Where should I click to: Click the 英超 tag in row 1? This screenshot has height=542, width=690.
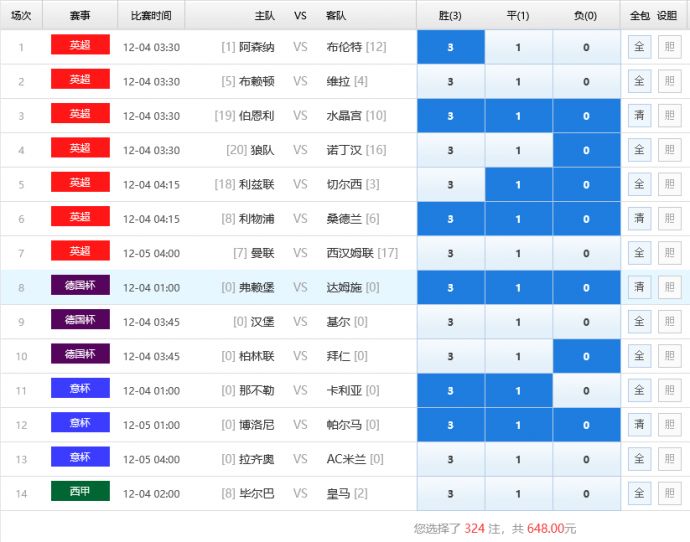[80, 46]
